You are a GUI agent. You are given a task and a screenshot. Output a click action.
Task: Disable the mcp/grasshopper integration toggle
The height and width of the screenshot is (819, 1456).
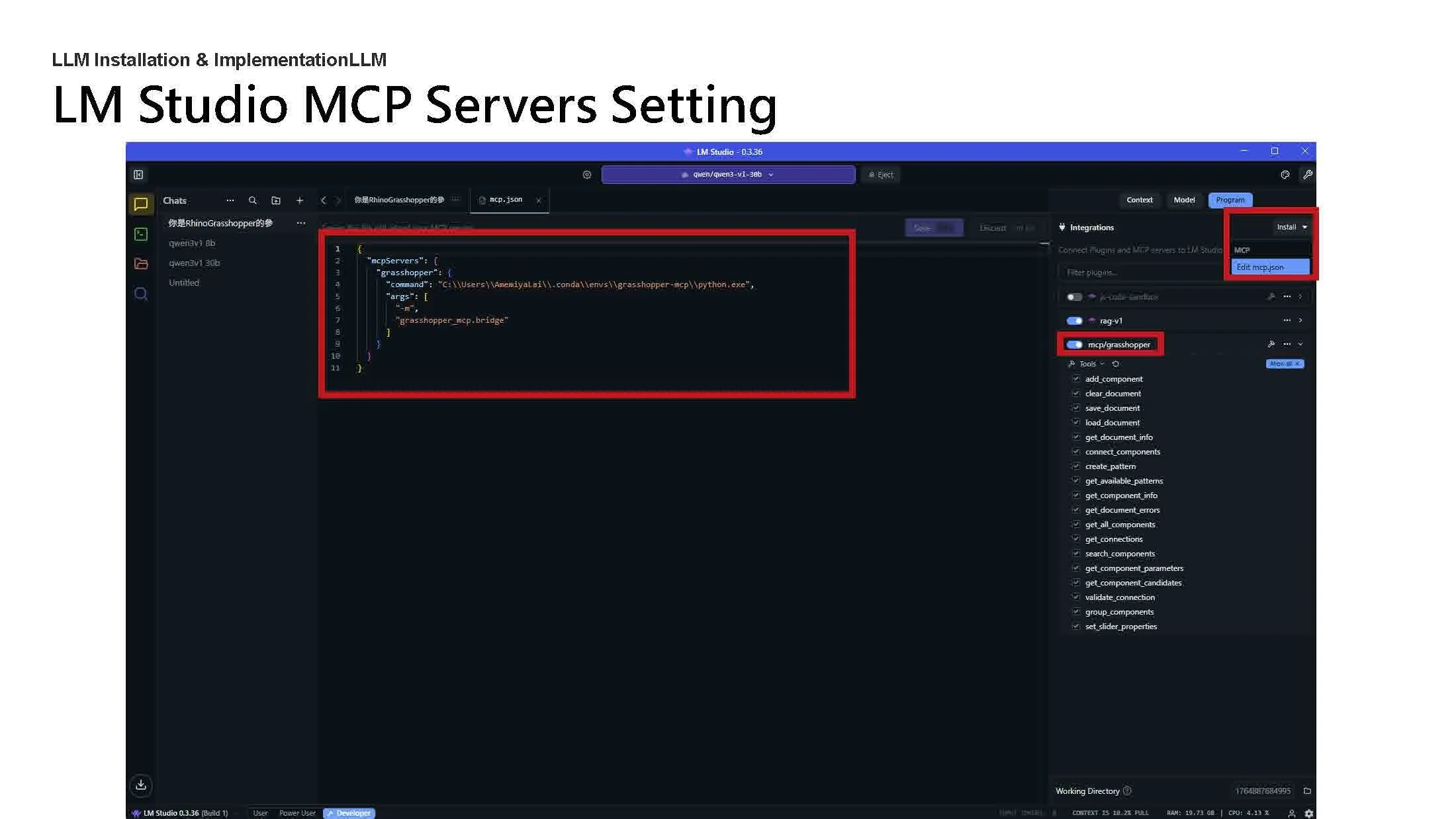[x=1074, y=345]
